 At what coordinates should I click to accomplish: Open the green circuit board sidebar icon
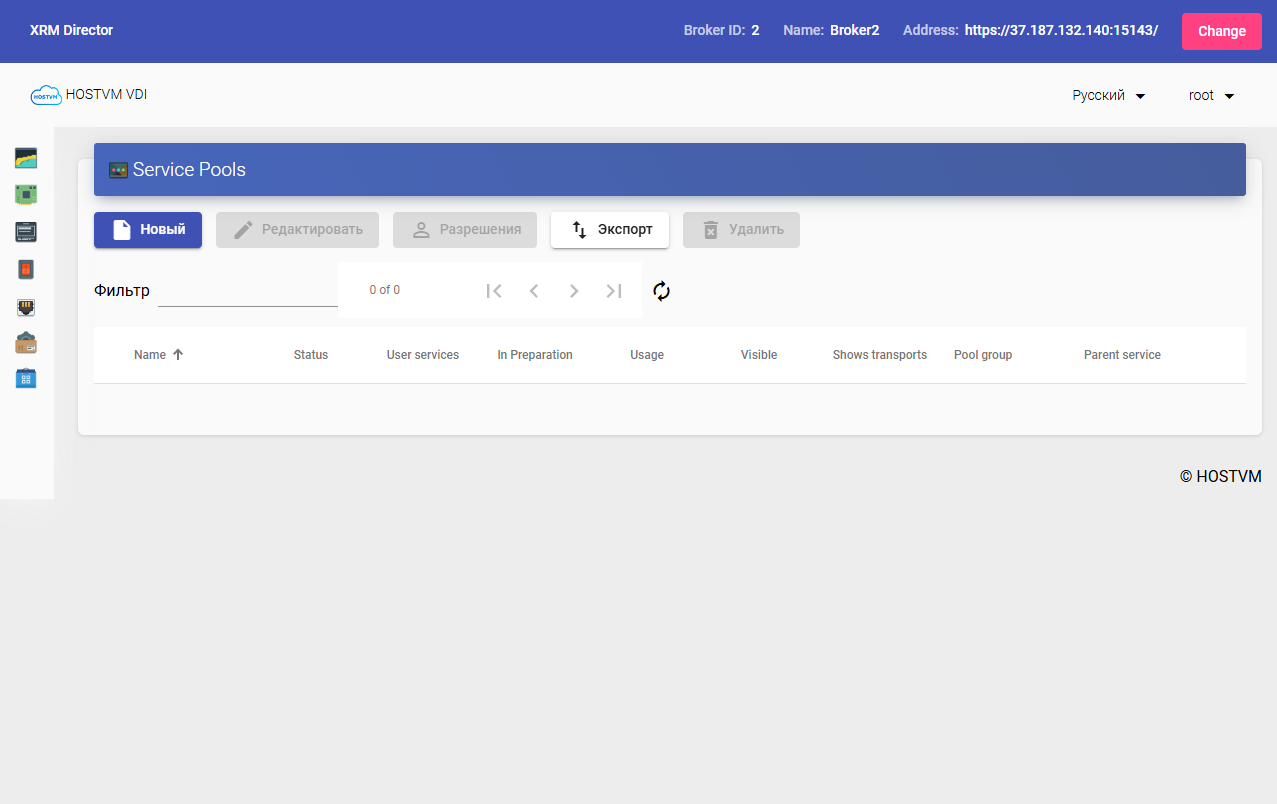[26, 194]
